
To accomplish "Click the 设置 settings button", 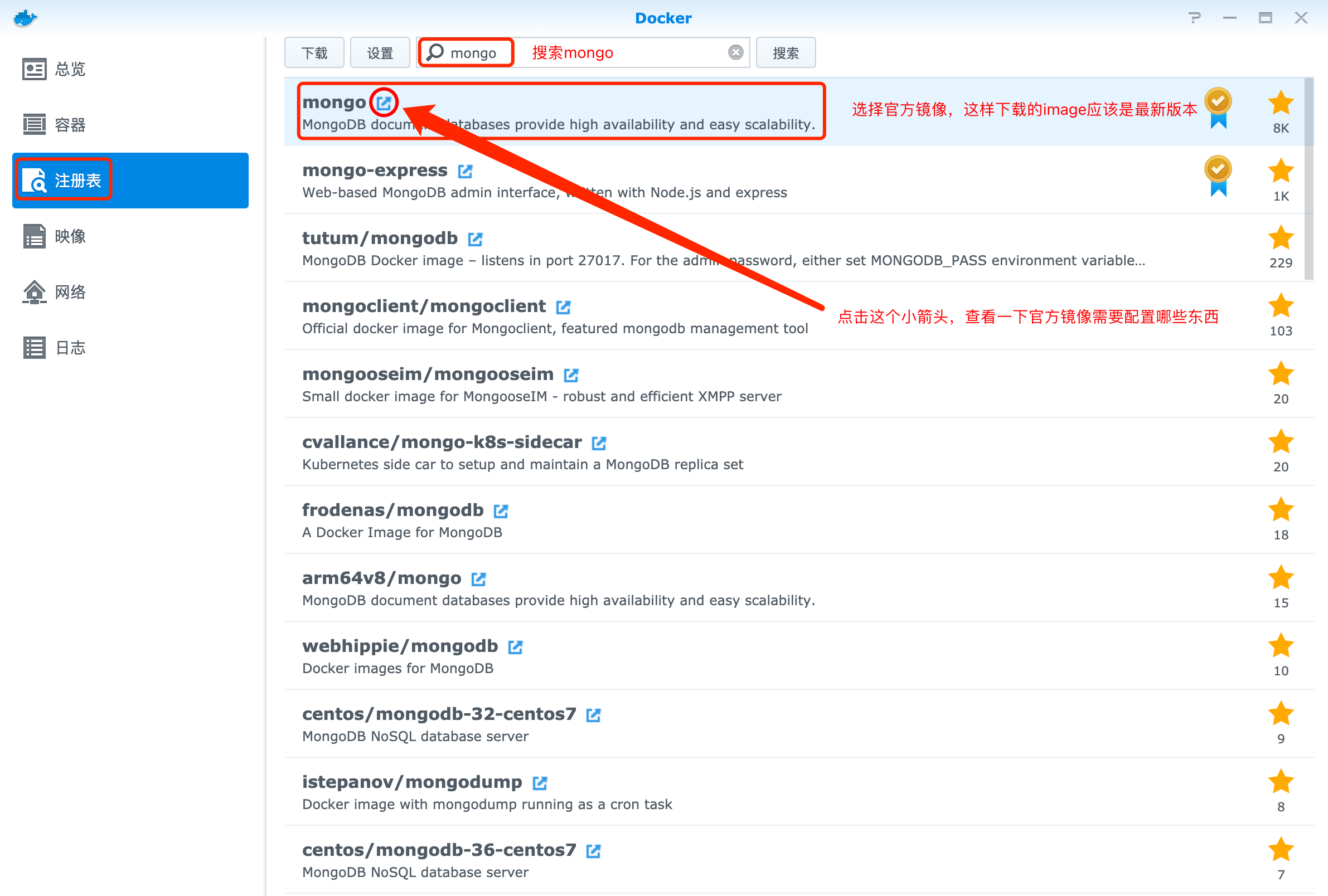I will 380,53.
